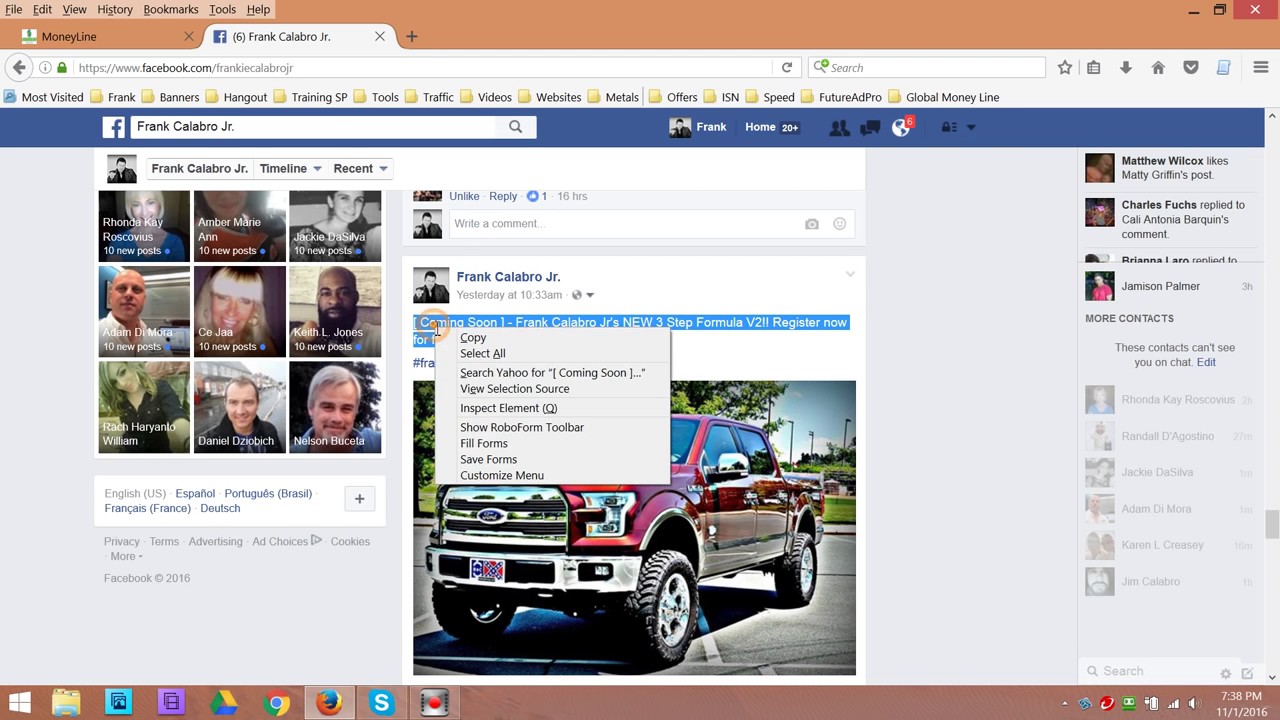Open red Ford truck post image
This screenshot has width=1280, height=720.
pos(634,528)
